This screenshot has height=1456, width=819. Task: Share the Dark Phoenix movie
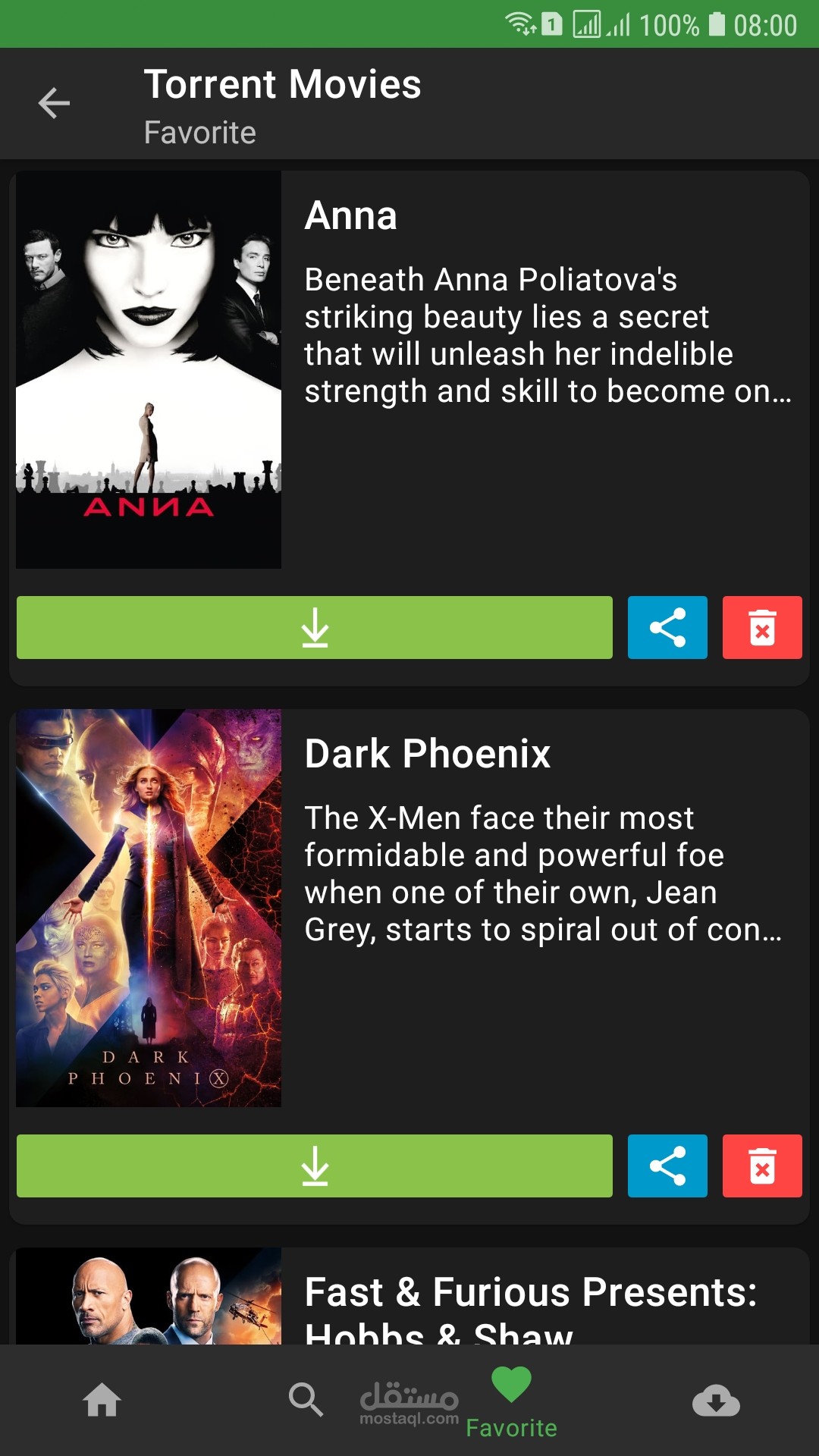[x=667, y=1166]
